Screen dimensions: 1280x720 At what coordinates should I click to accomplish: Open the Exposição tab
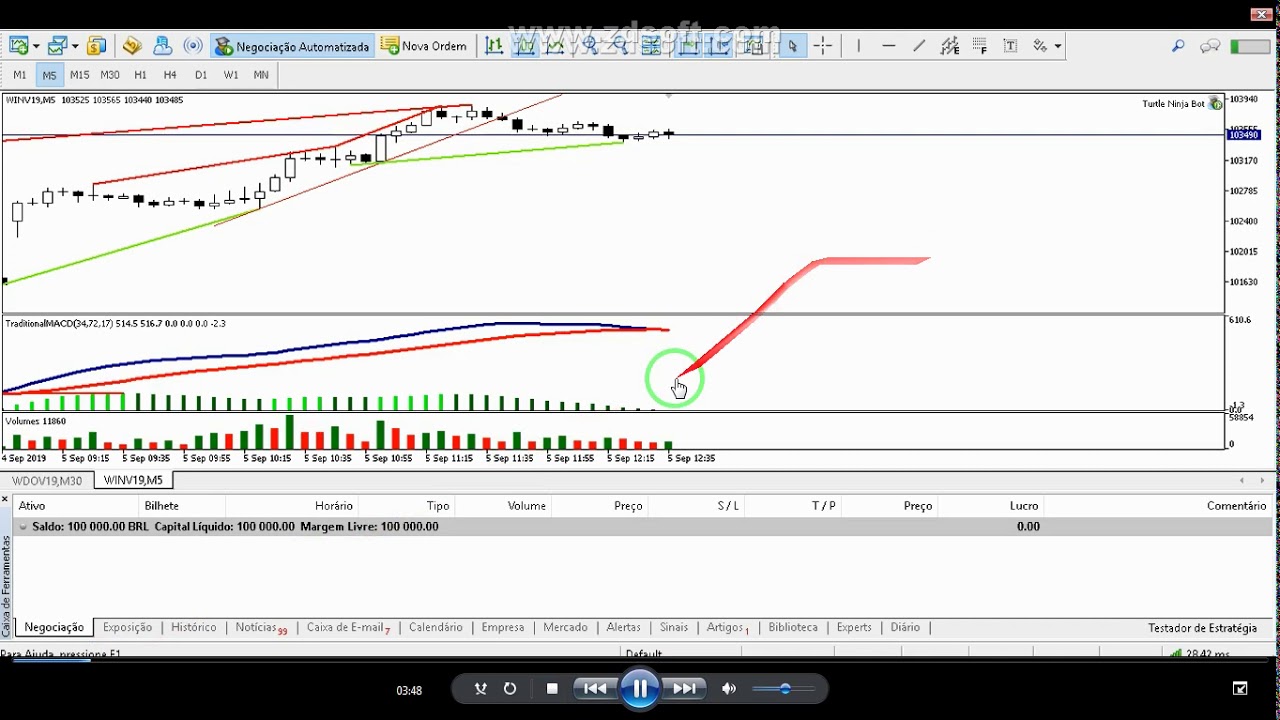(x=127, y=627)
